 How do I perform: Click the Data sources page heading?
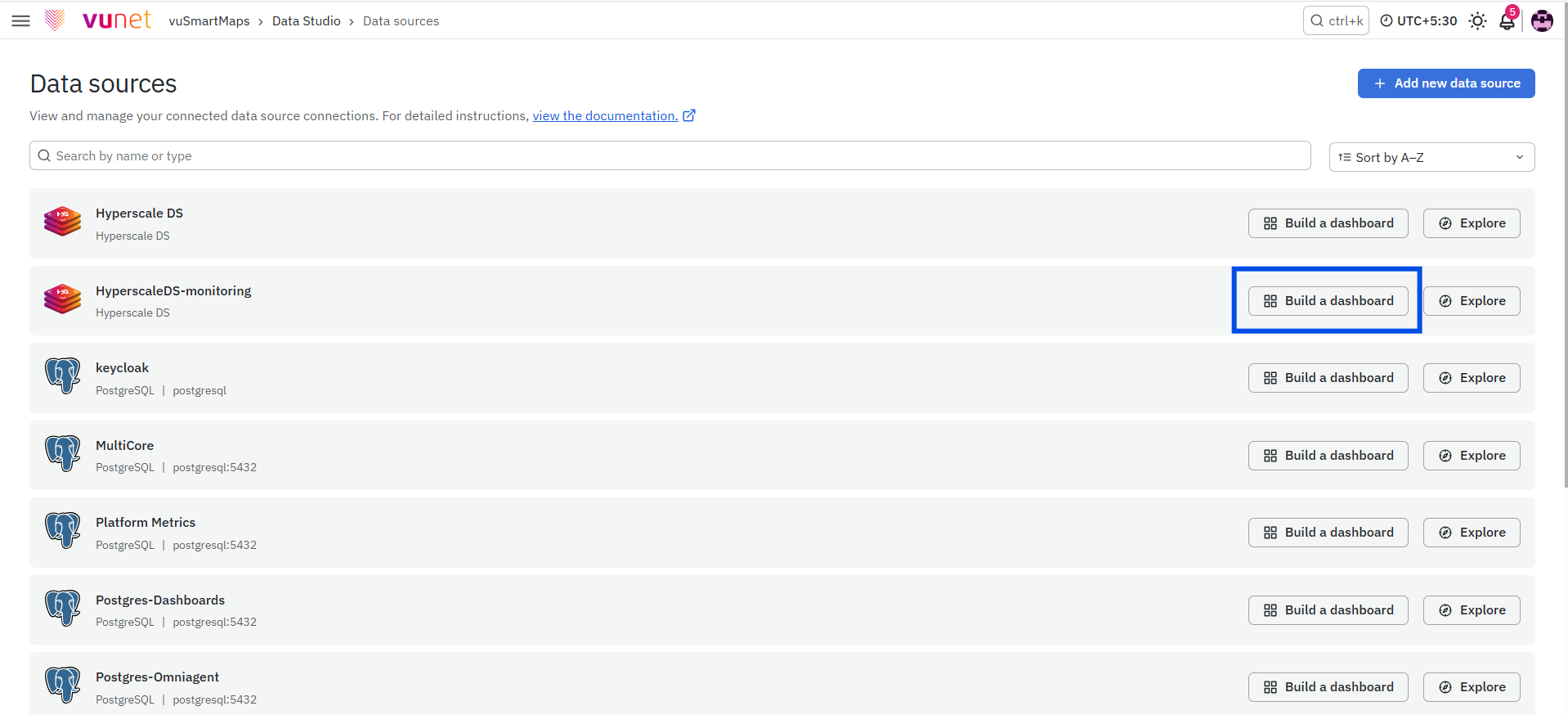(x=103, y=83)
